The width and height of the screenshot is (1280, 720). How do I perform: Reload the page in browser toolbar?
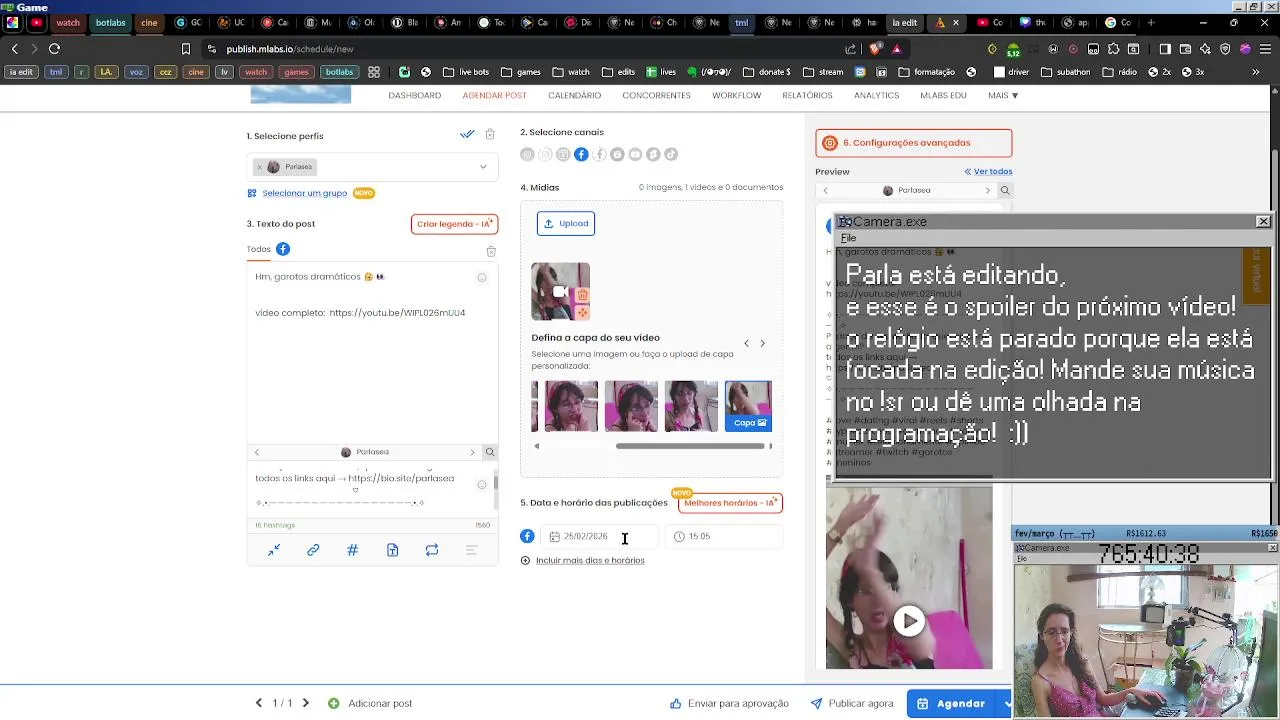pos(54,48)
